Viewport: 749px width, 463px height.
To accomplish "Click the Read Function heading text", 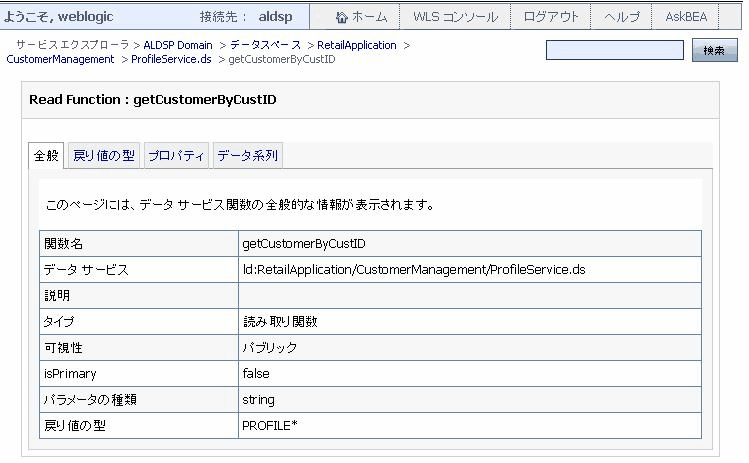I will (153, 99).
